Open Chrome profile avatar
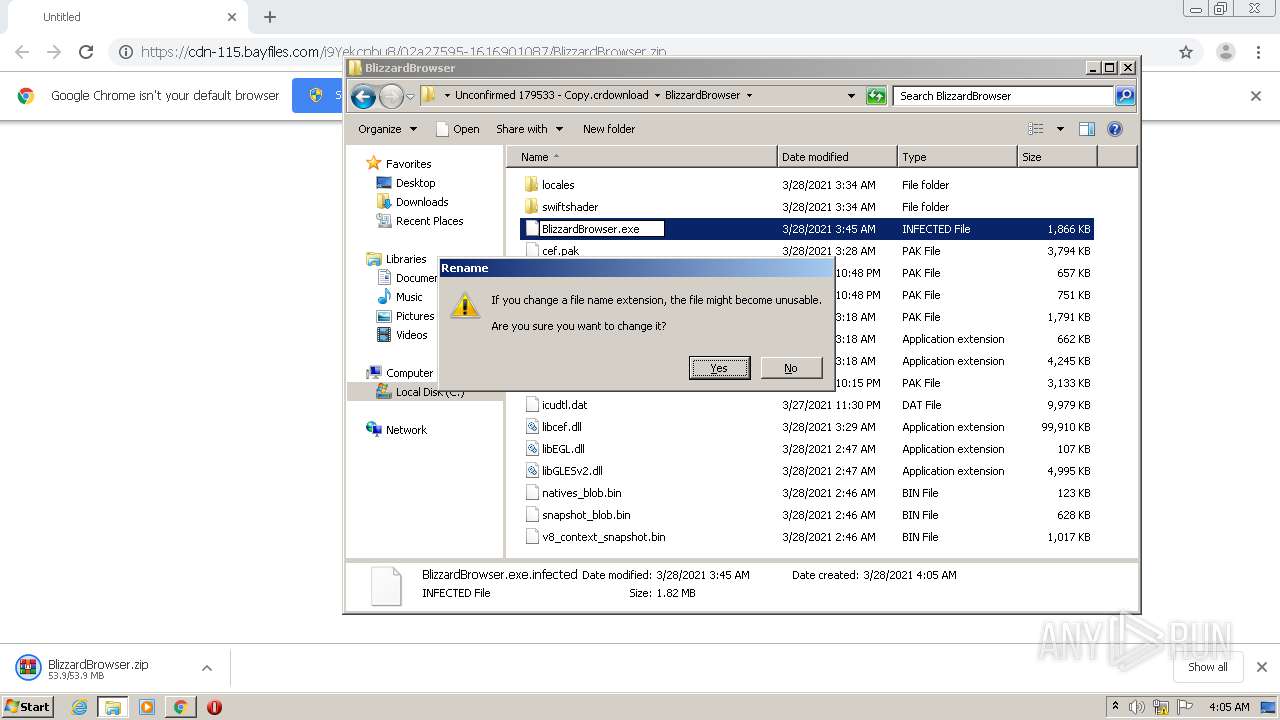1280x720 pixels. (x=1225, y=52)
